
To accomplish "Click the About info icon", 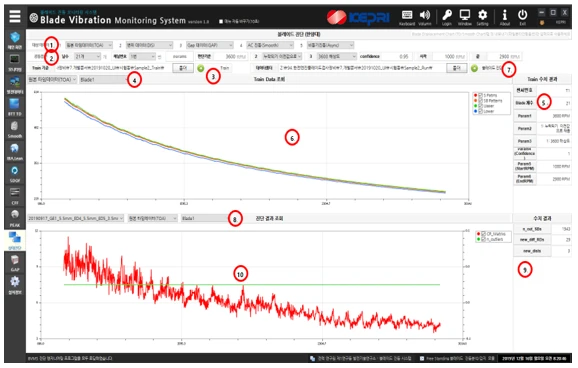I will pos(505,17).
